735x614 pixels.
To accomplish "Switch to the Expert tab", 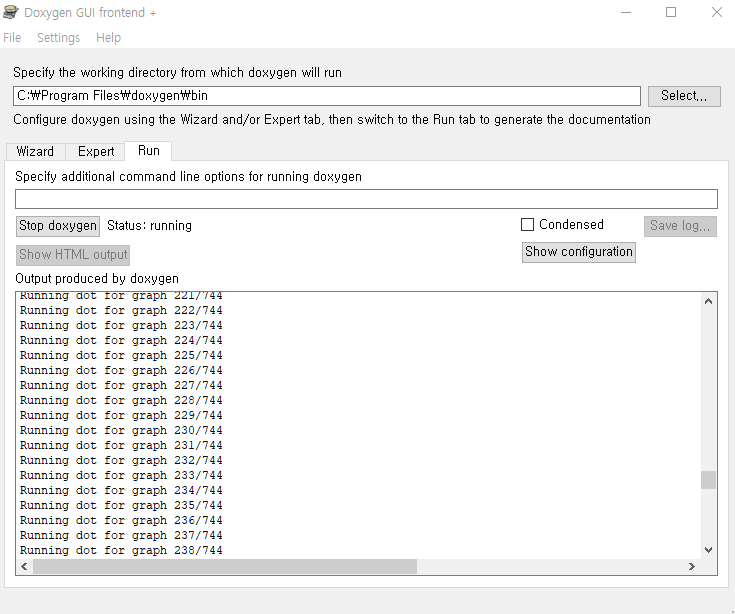I will click(96, 151).
